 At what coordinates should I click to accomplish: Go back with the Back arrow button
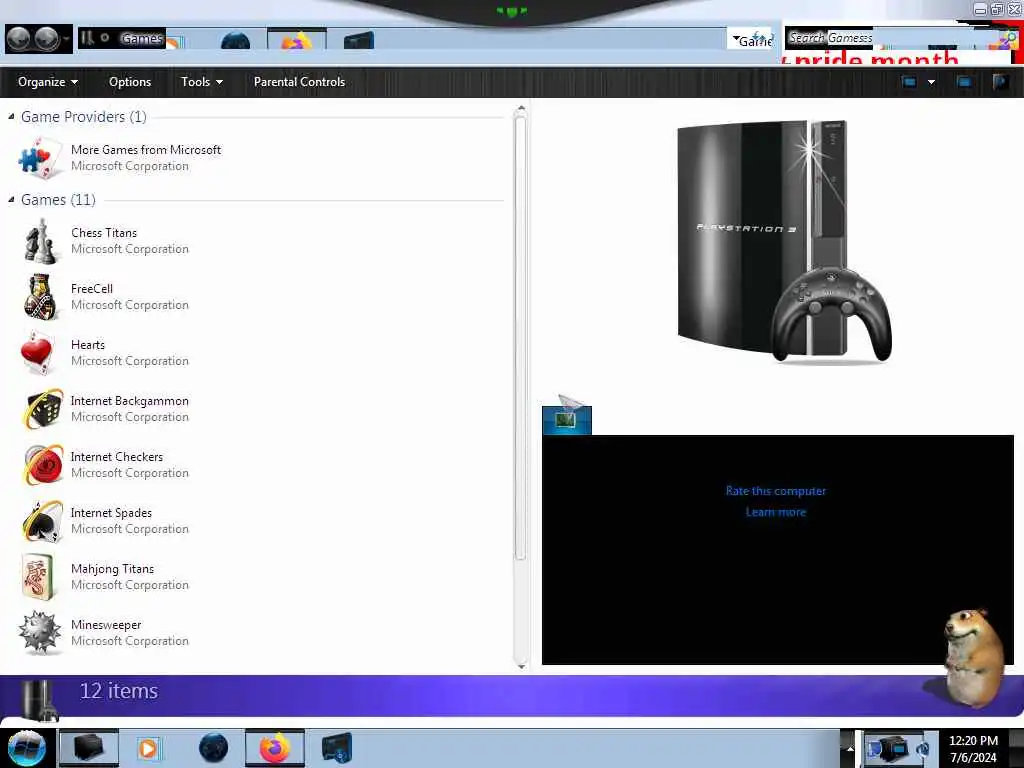click(18, 39)
